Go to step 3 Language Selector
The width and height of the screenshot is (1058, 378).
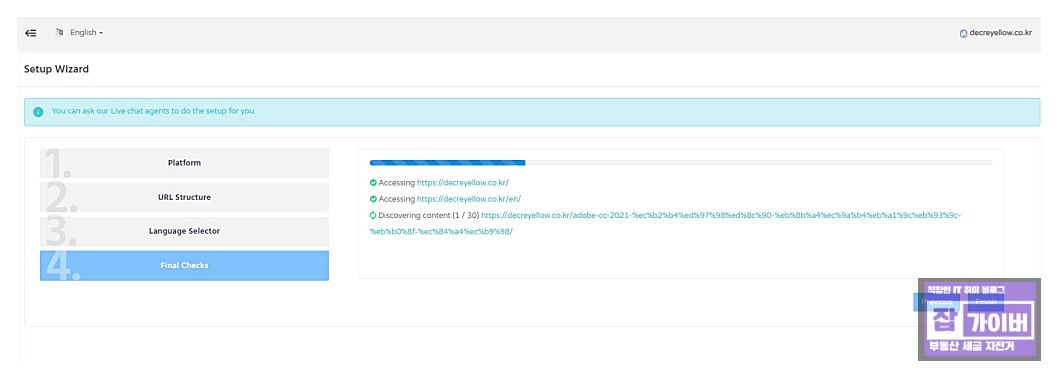(x=184, y=231)
